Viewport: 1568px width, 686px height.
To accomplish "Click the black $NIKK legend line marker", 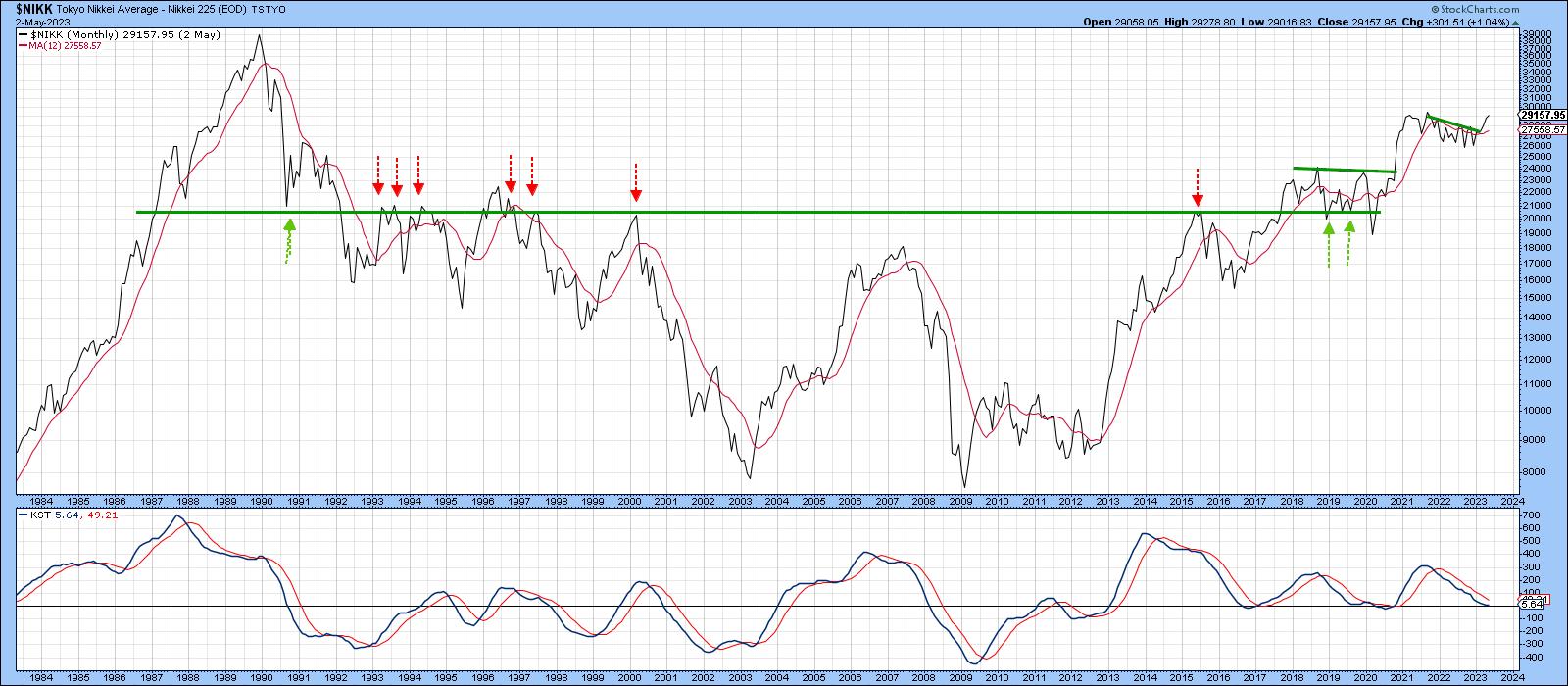I will [23, 34].
